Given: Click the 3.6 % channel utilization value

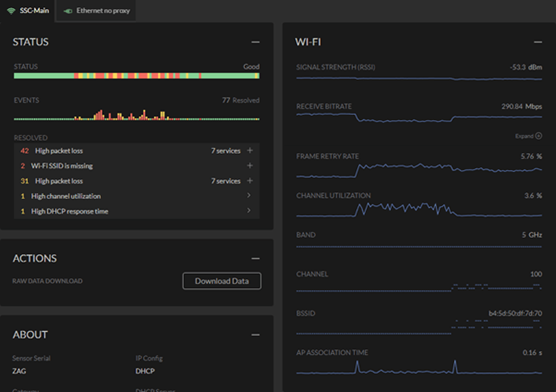Looking at the screenshot, I should 533,196.
